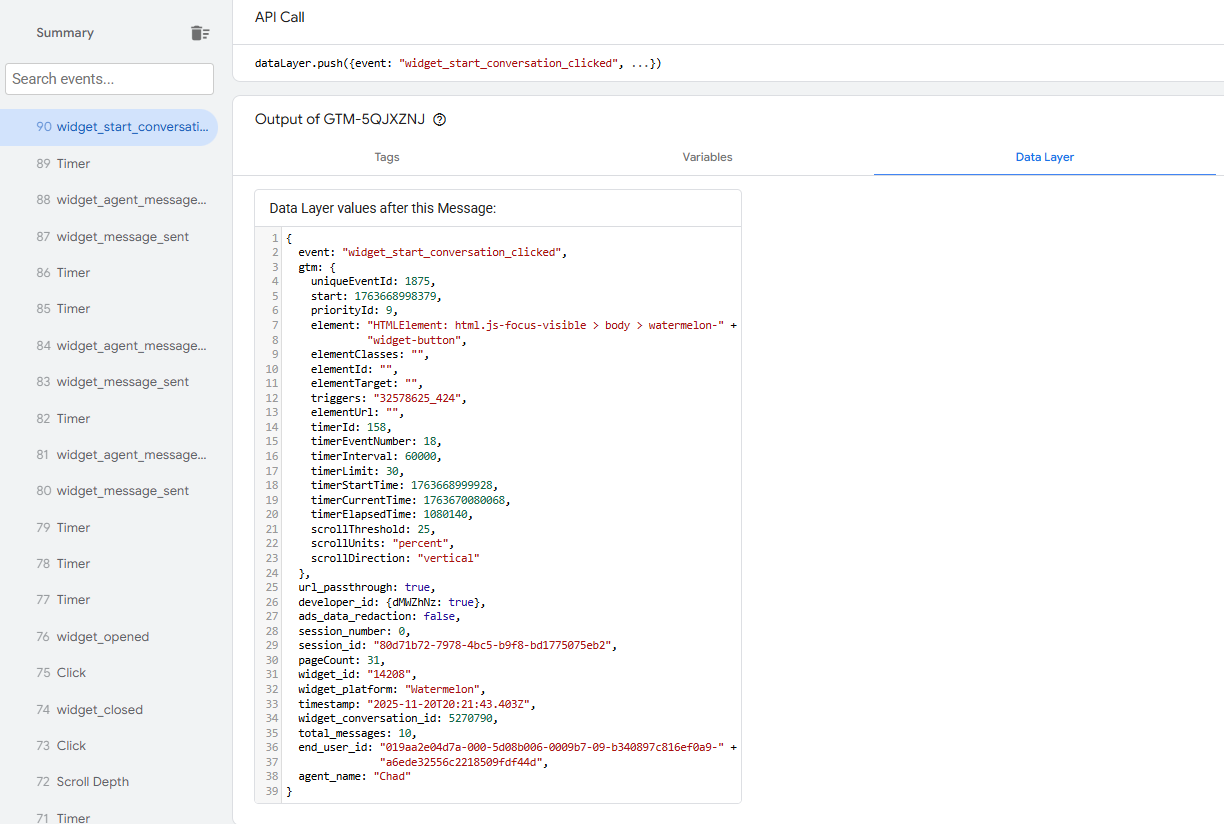Click the timerInterval 60000 line

(376, 456)
